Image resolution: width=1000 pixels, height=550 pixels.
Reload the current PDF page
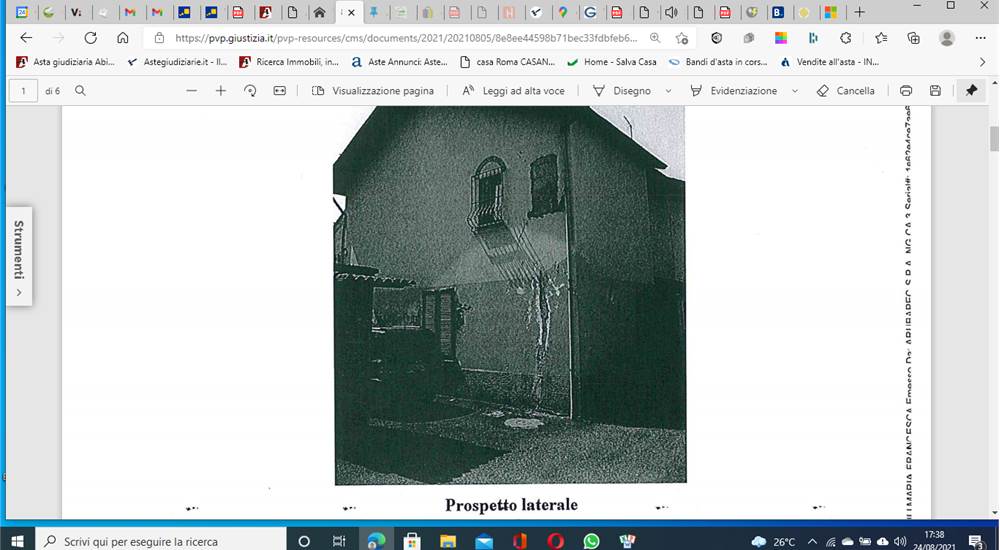tap(91, 38)
